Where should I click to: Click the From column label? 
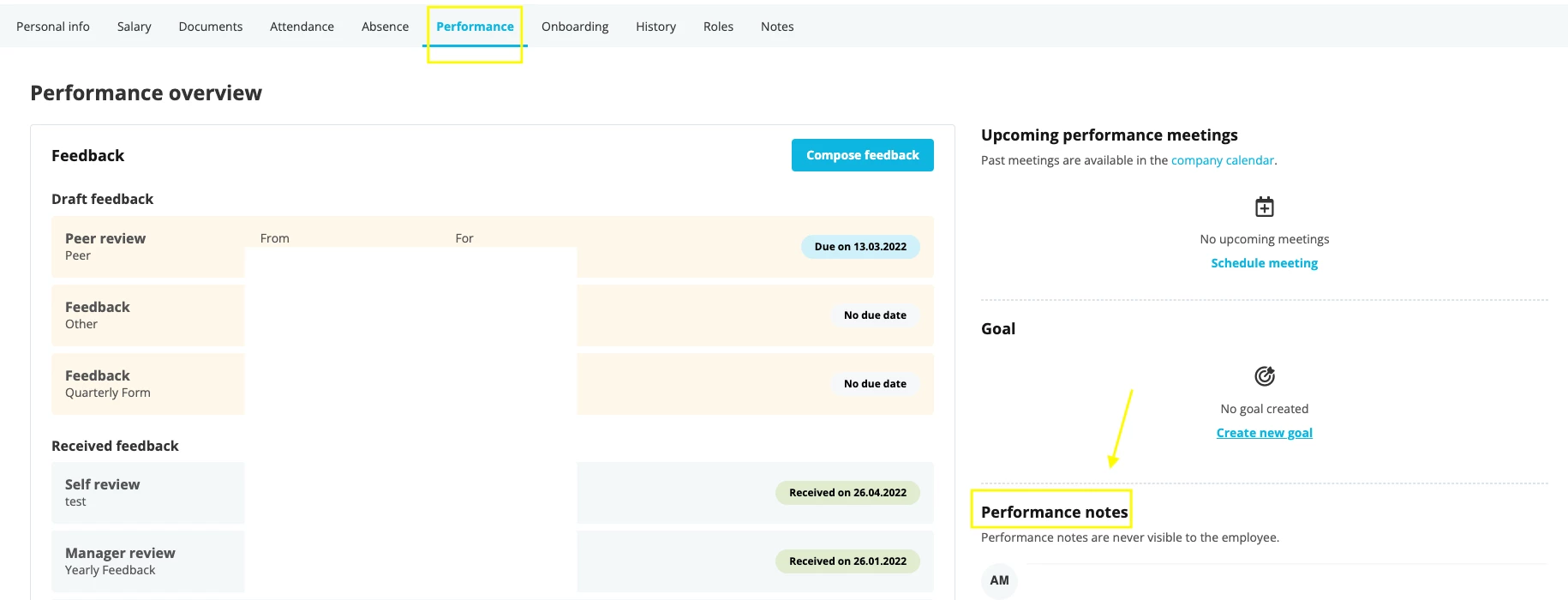[x=275, y=238]
